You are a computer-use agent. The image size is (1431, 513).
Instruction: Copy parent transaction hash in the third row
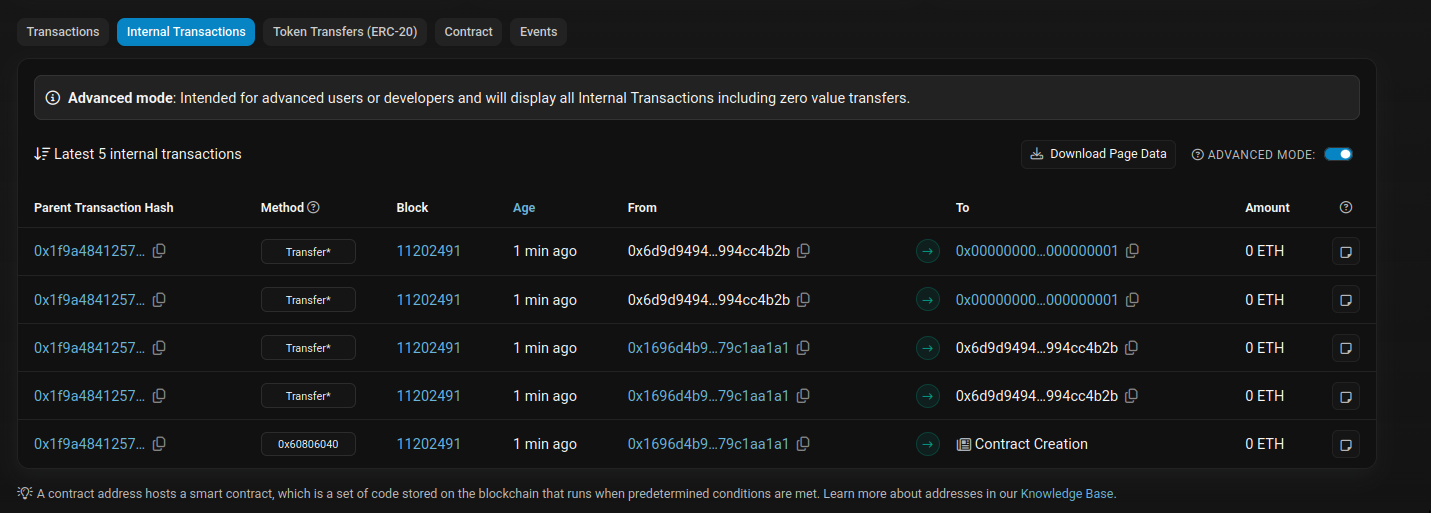[159, 348]
